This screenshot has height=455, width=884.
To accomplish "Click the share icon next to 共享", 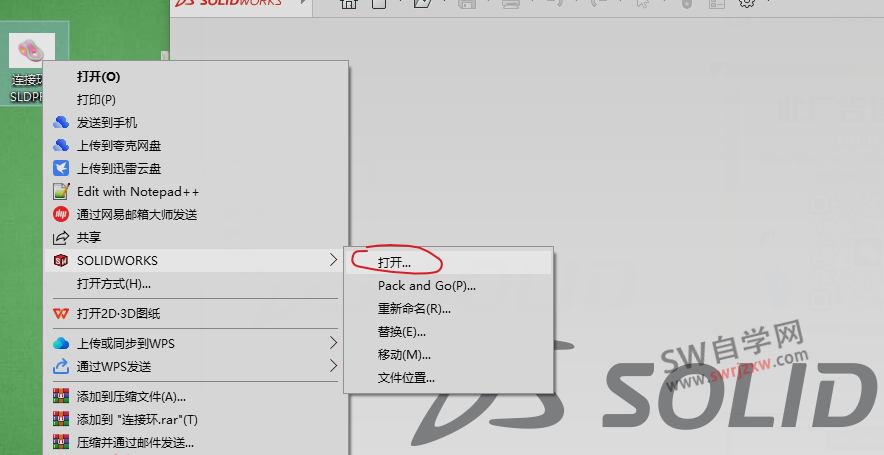I will (61, 237).
